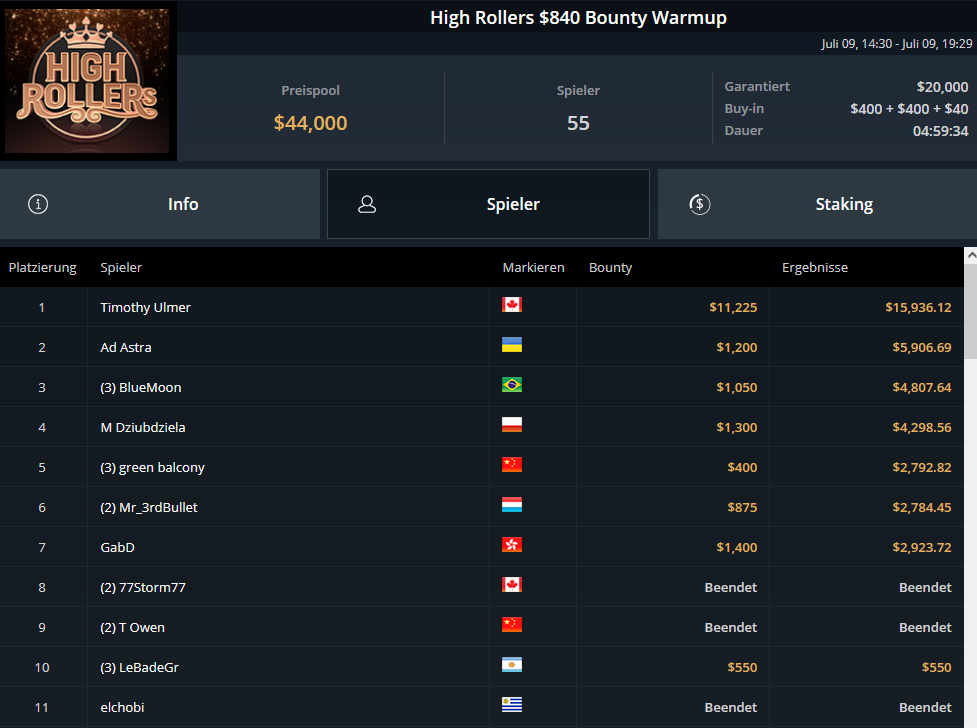Click BlueMoon's Brazil flag icon

[512, 385]
